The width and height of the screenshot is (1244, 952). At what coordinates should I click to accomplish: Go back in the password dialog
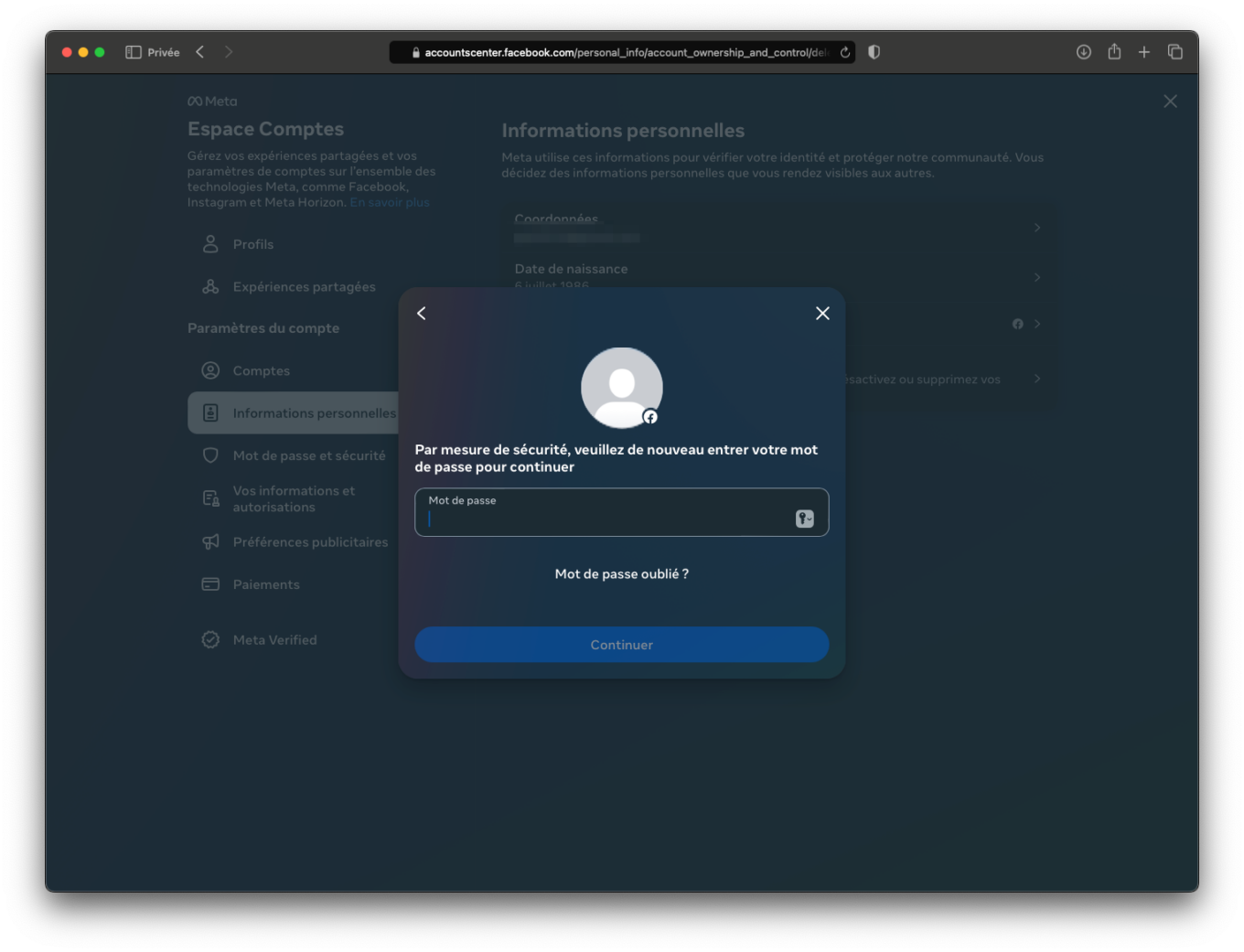click(422, 313)
